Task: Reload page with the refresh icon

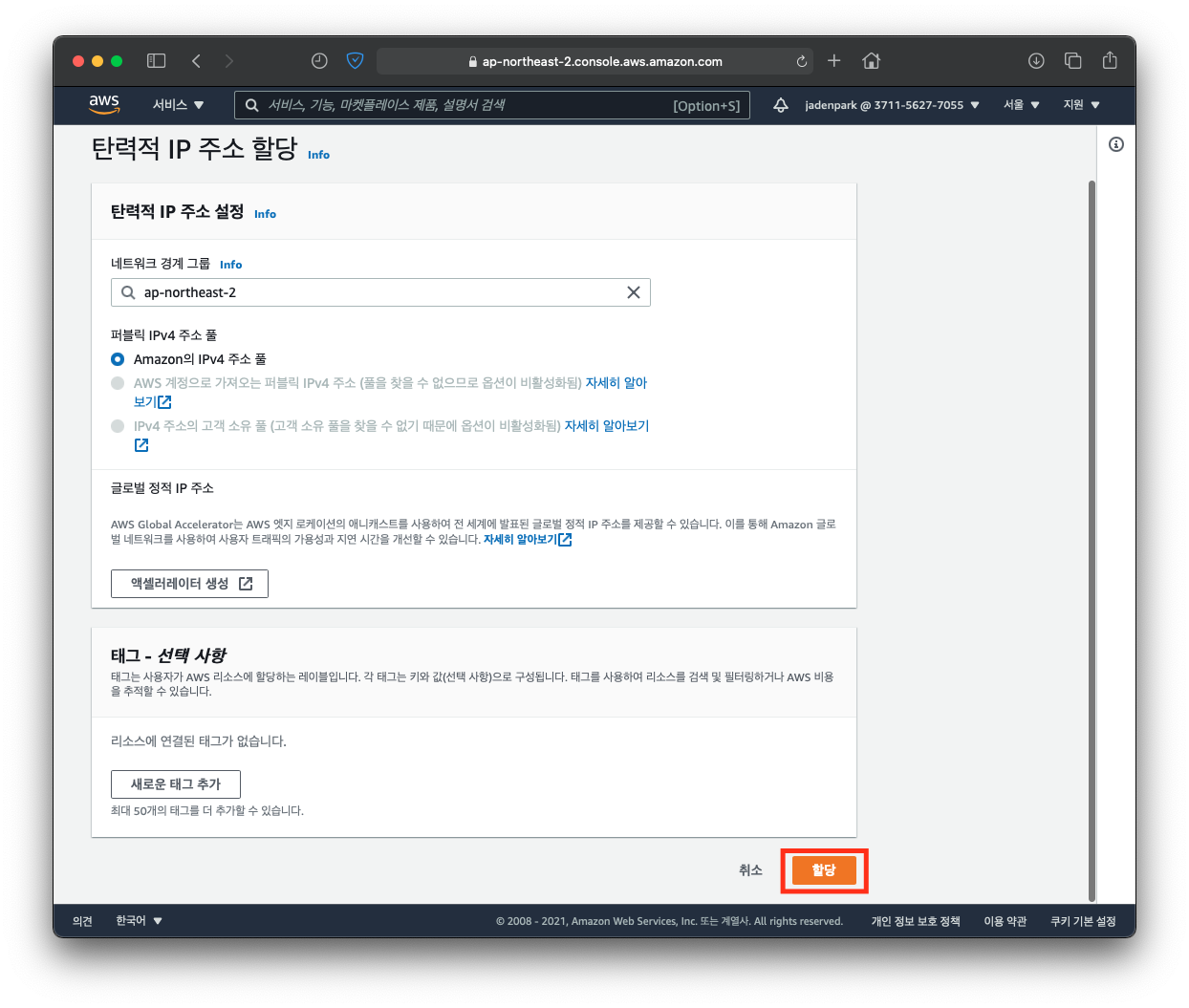Action: (x=802, y=61)
